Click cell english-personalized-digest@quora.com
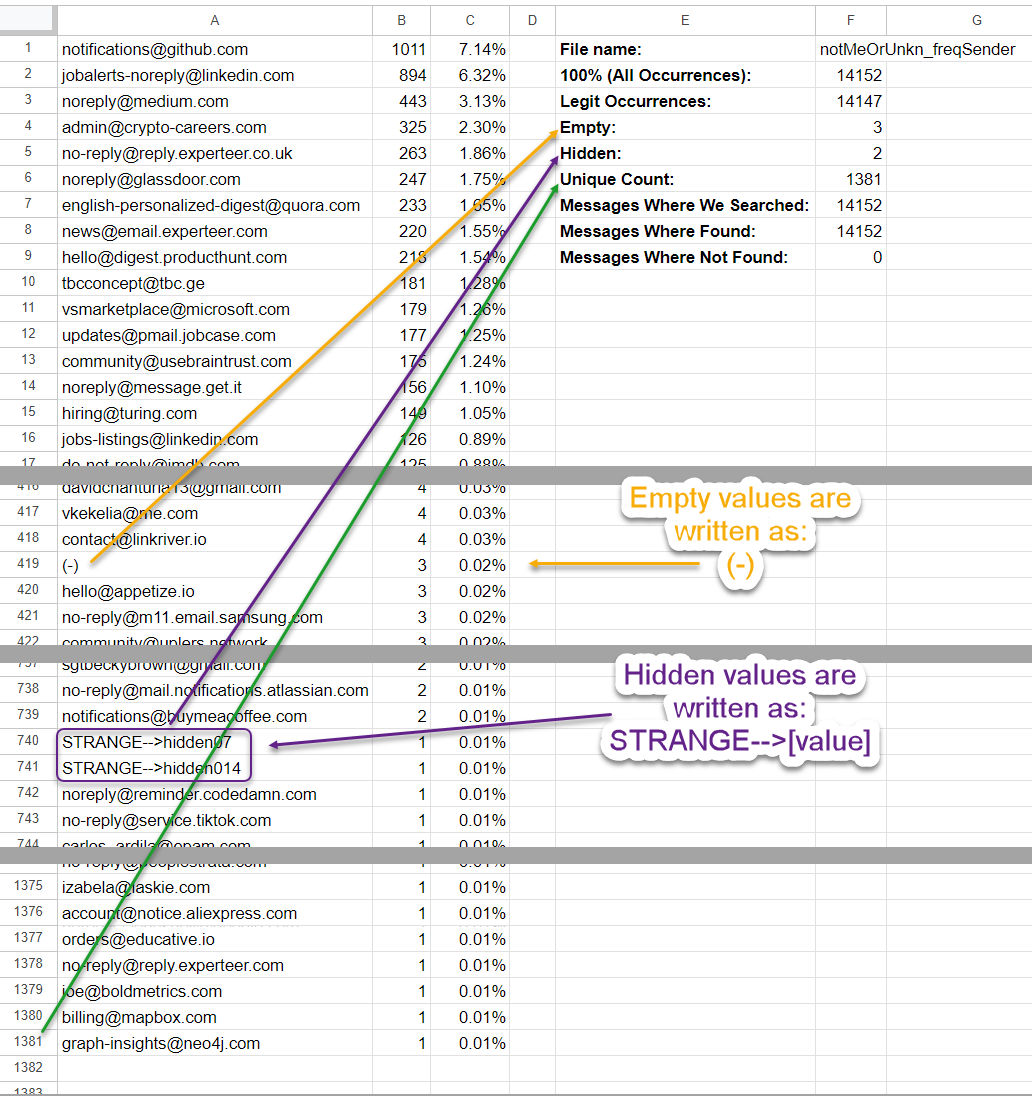This screenshot has width=1032, height=1096. click(x=215, y=205)
